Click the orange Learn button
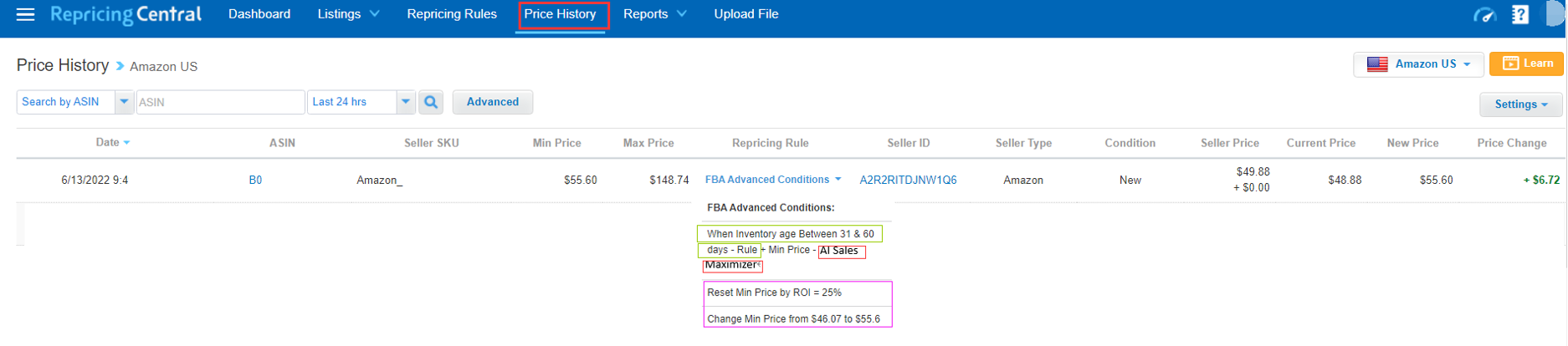Image resolution: width=1568 pixels, height=346 pixels. (x=1527, y=64)
